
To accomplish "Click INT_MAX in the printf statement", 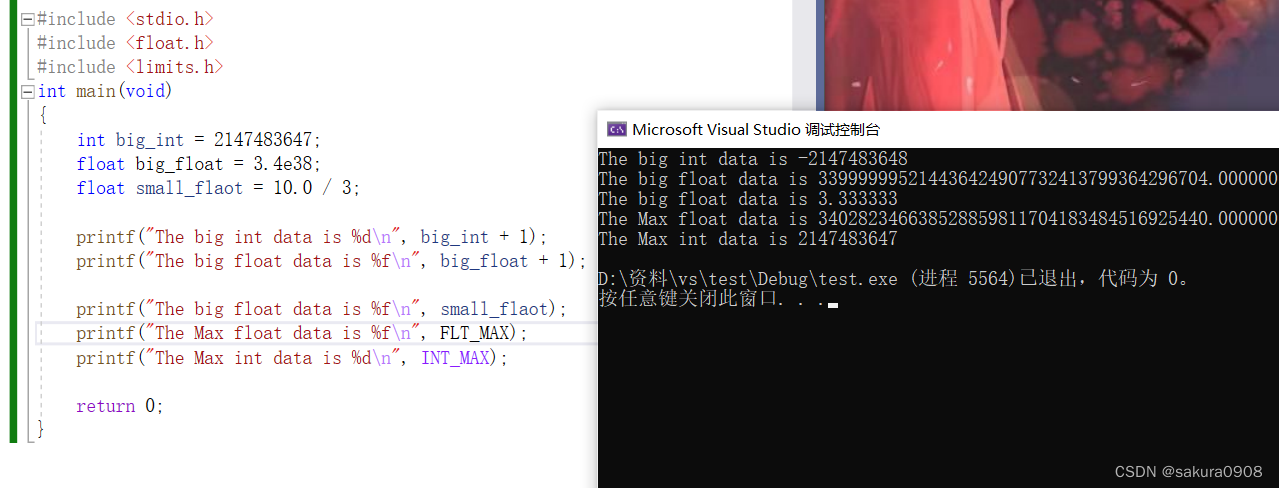I will [x=455, y=358].
